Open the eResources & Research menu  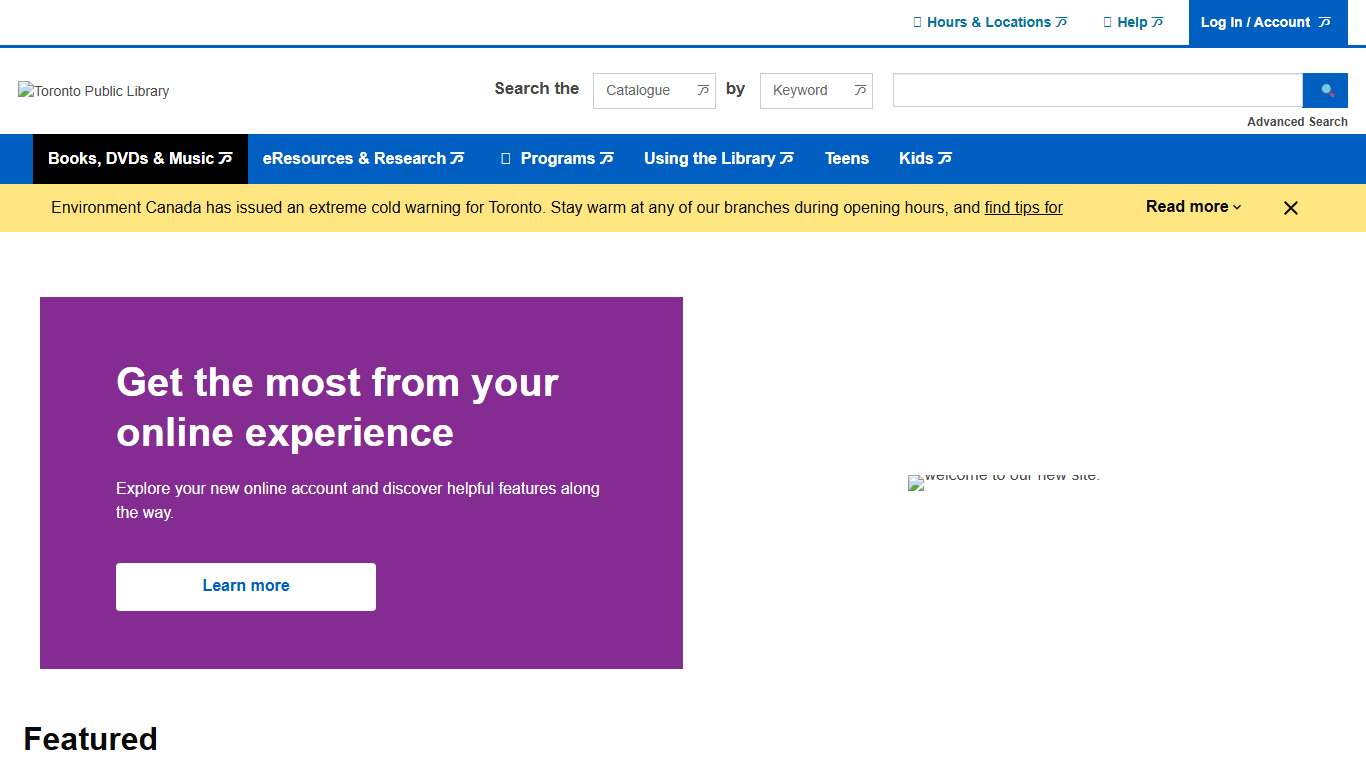363,159
